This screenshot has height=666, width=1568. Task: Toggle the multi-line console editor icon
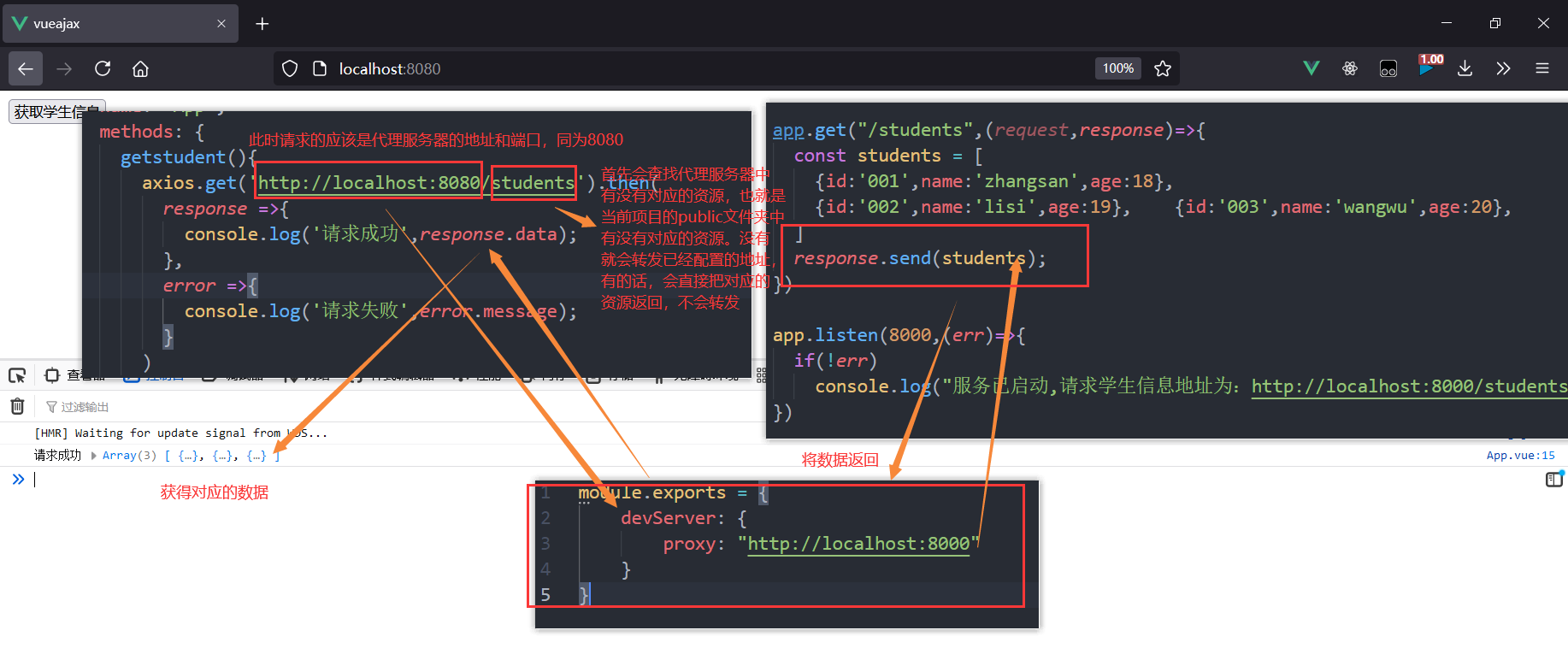click(1554, 480)
